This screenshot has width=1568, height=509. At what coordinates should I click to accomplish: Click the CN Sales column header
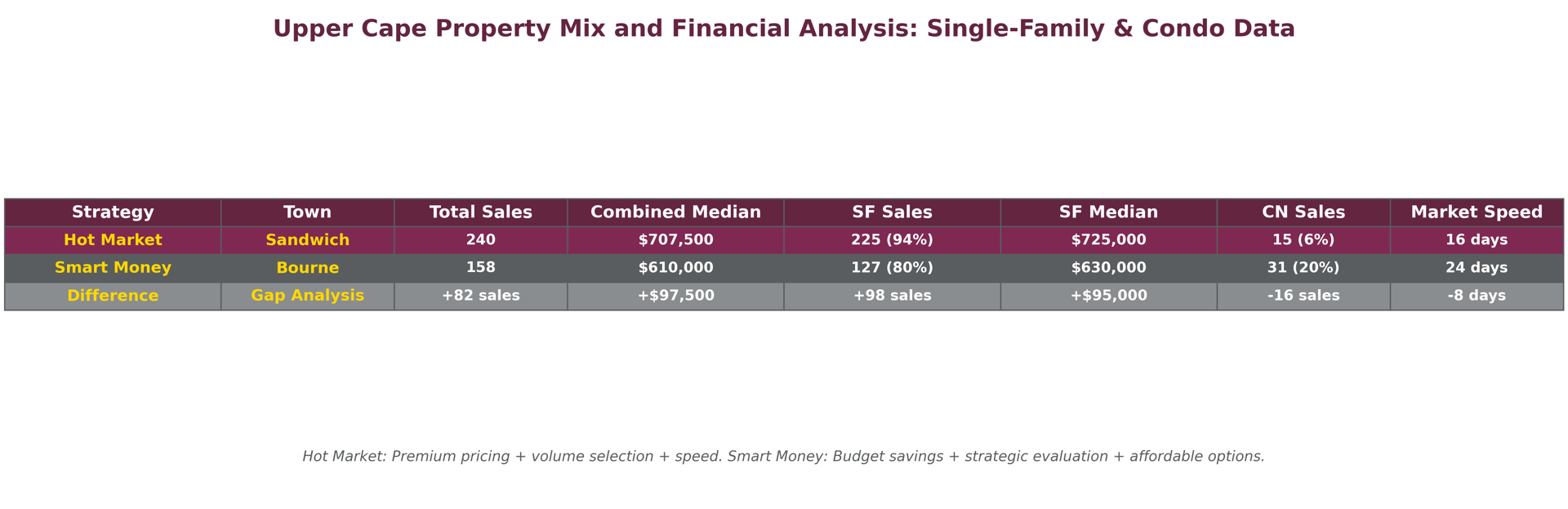pyautogui.click(x=1303, y=212)
